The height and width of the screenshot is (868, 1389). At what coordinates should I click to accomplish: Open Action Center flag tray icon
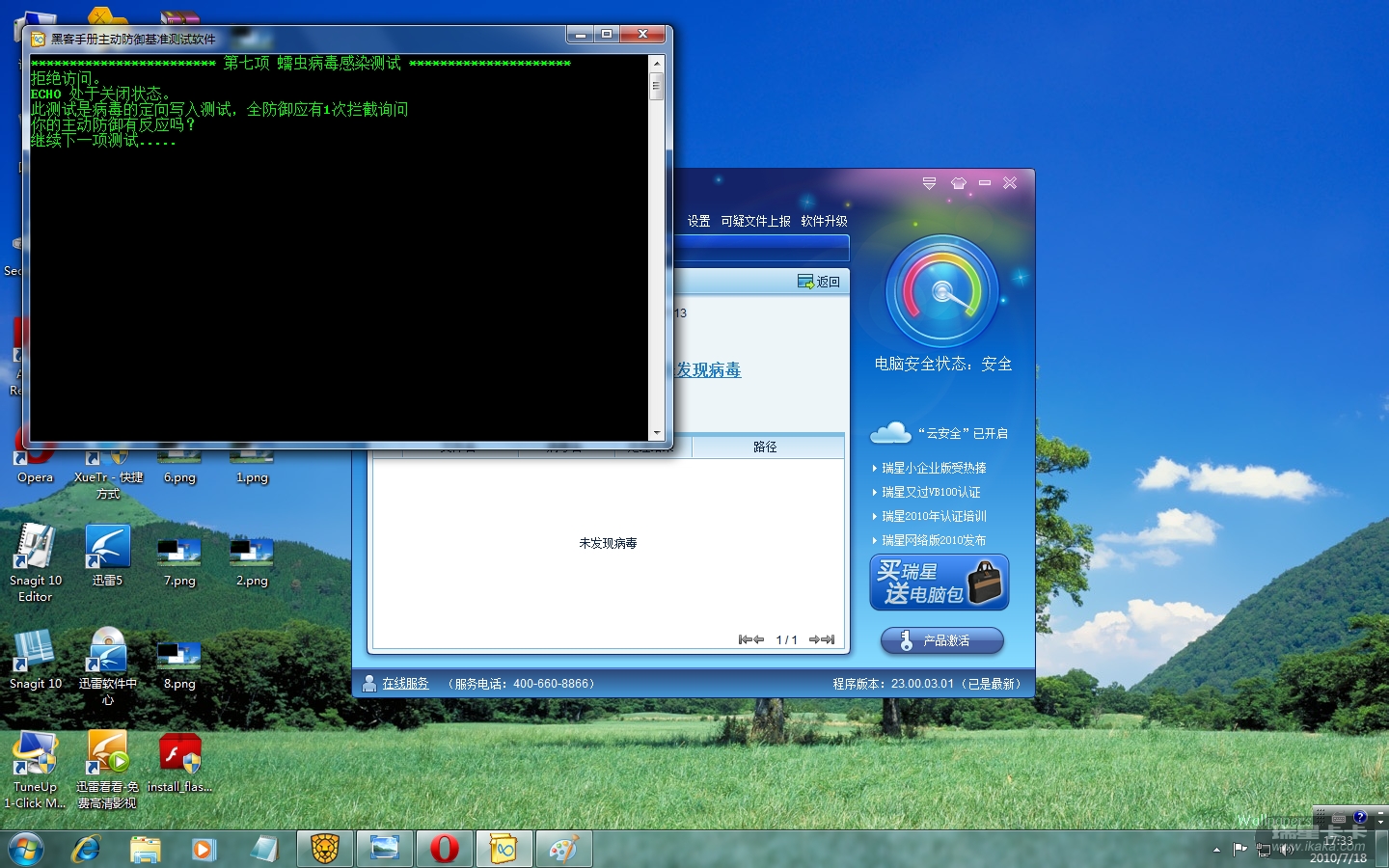pyautogui.click(x=1240, y=850)
